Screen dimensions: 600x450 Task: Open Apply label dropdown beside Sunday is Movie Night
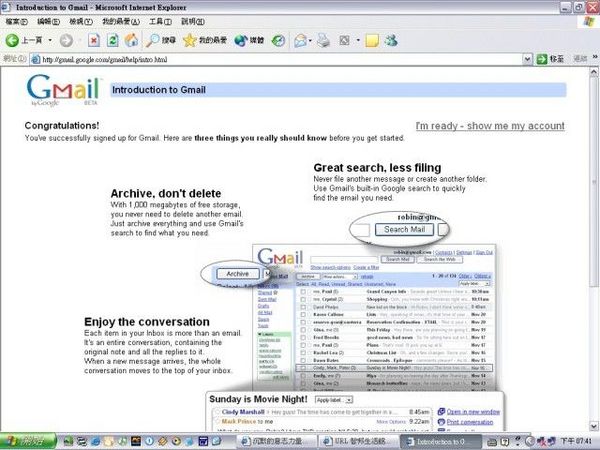click(x=334, y=400)
